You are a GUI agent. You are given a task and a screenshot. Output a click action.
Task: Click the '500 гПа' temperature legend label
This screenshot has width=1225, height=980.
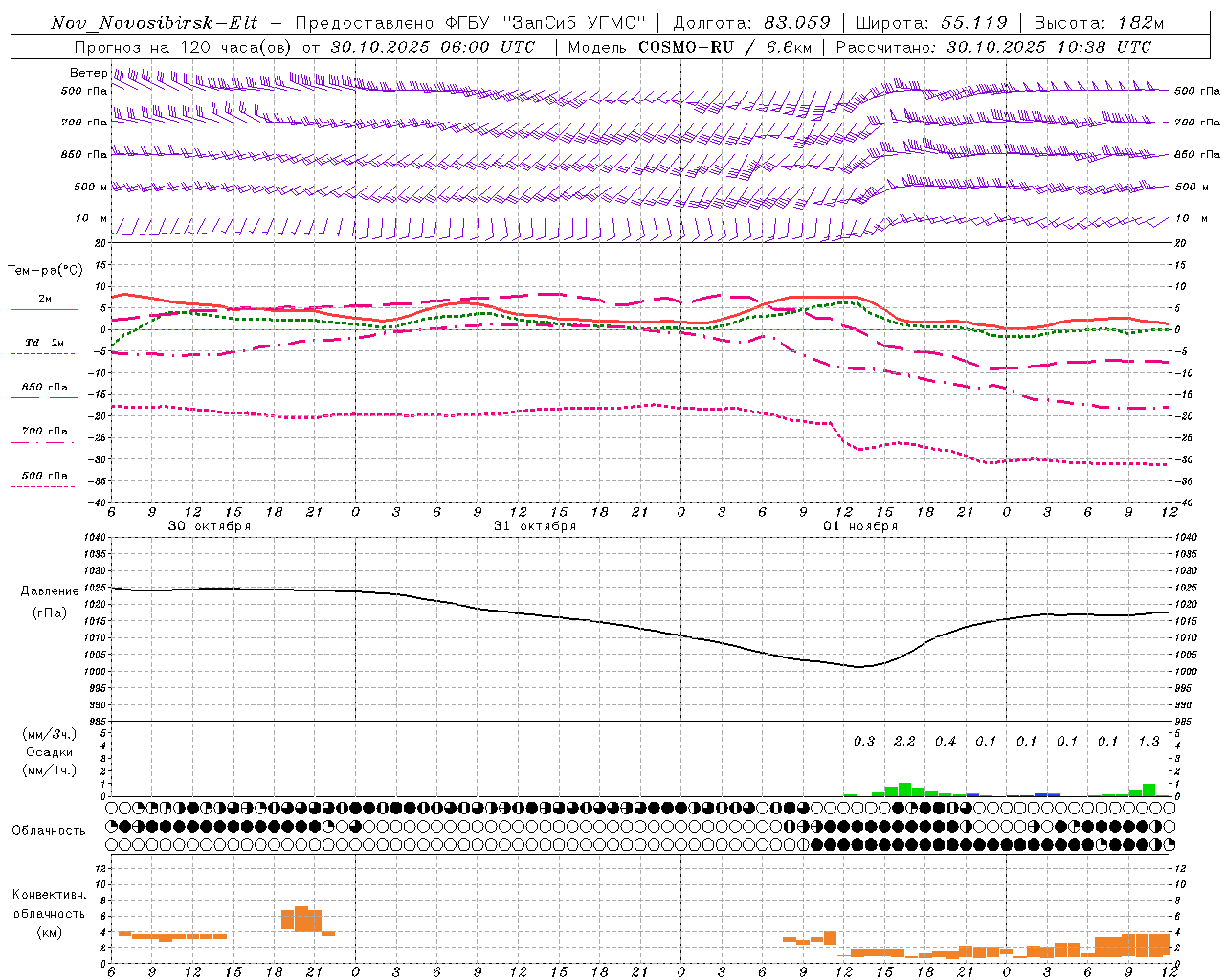click(x=45, y=476)
